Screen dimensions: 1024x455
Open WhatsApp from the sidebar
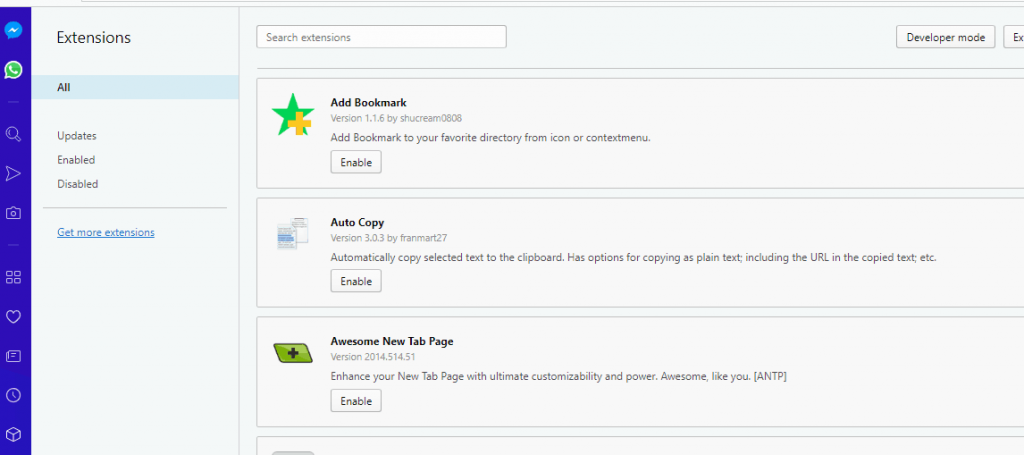point(13,70)
